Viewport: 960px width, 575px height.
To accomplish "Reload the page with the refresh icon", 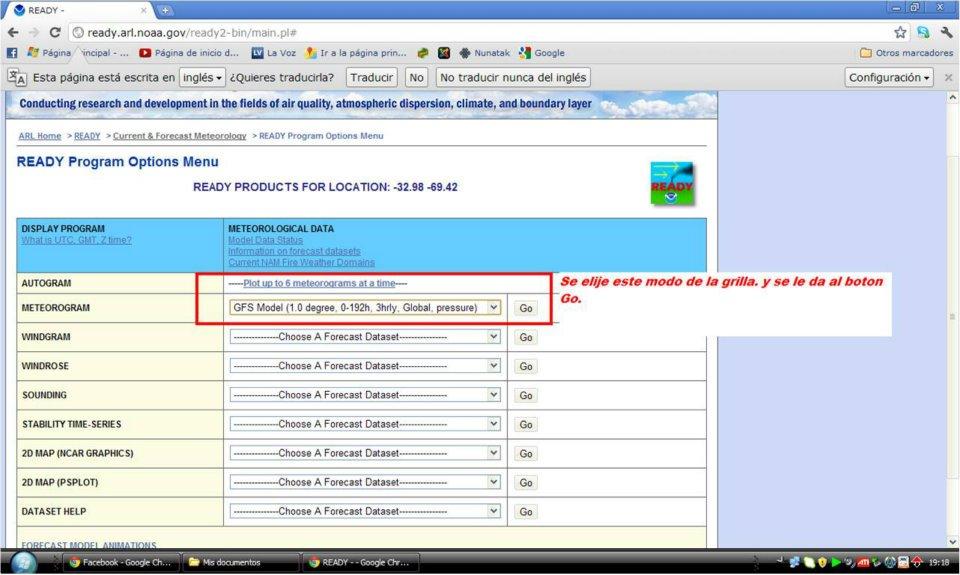I will click(55, 32).
